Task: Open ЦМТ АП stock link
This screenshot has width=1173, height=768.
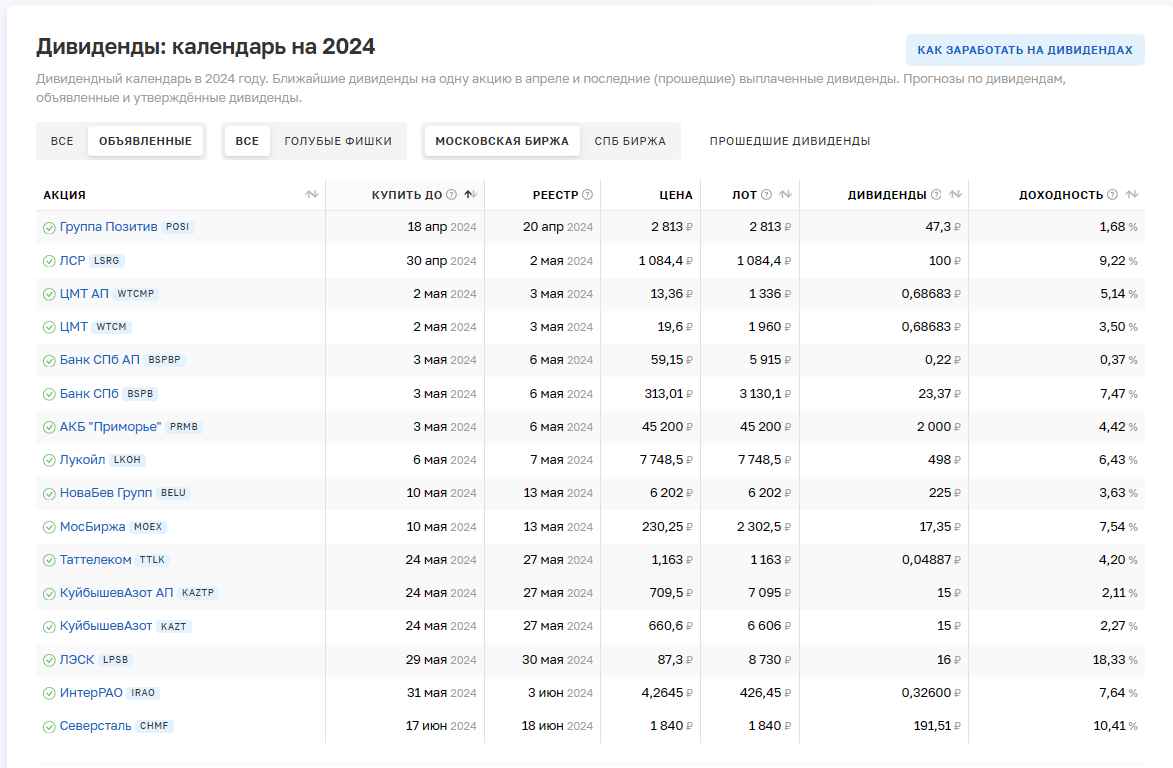Action: coord(85,293)
